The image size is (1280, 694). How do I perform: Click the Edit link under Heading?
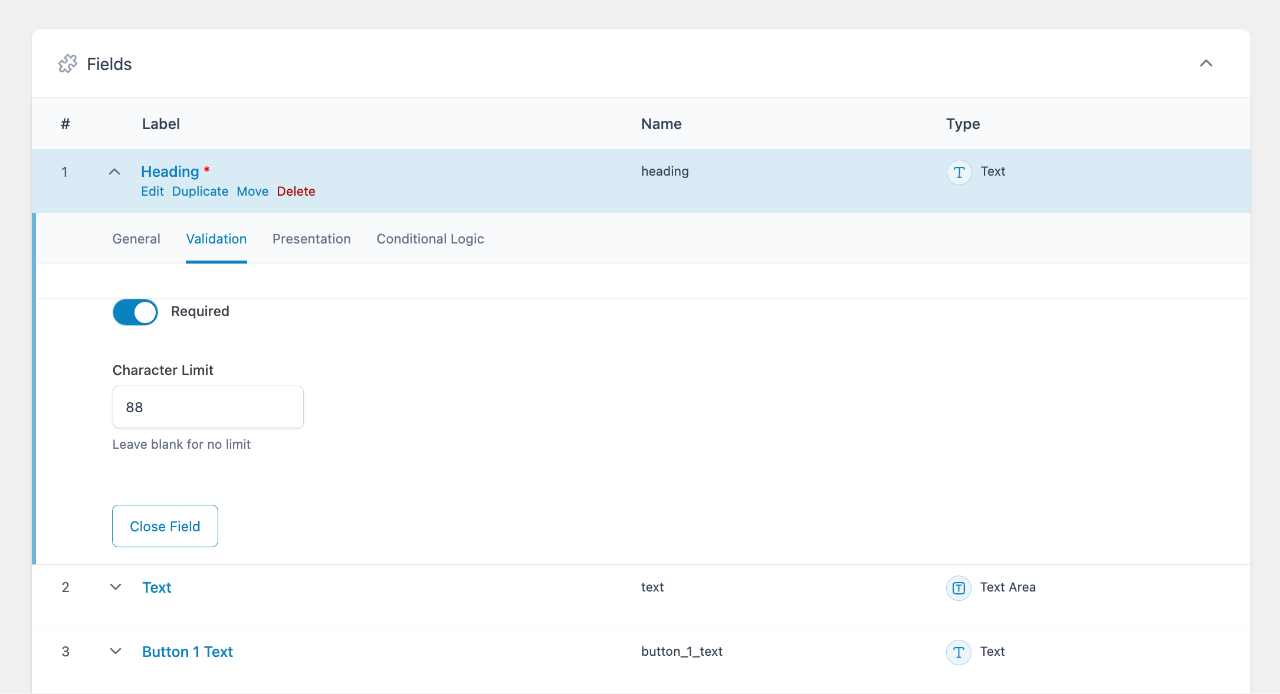pos(152,191)
